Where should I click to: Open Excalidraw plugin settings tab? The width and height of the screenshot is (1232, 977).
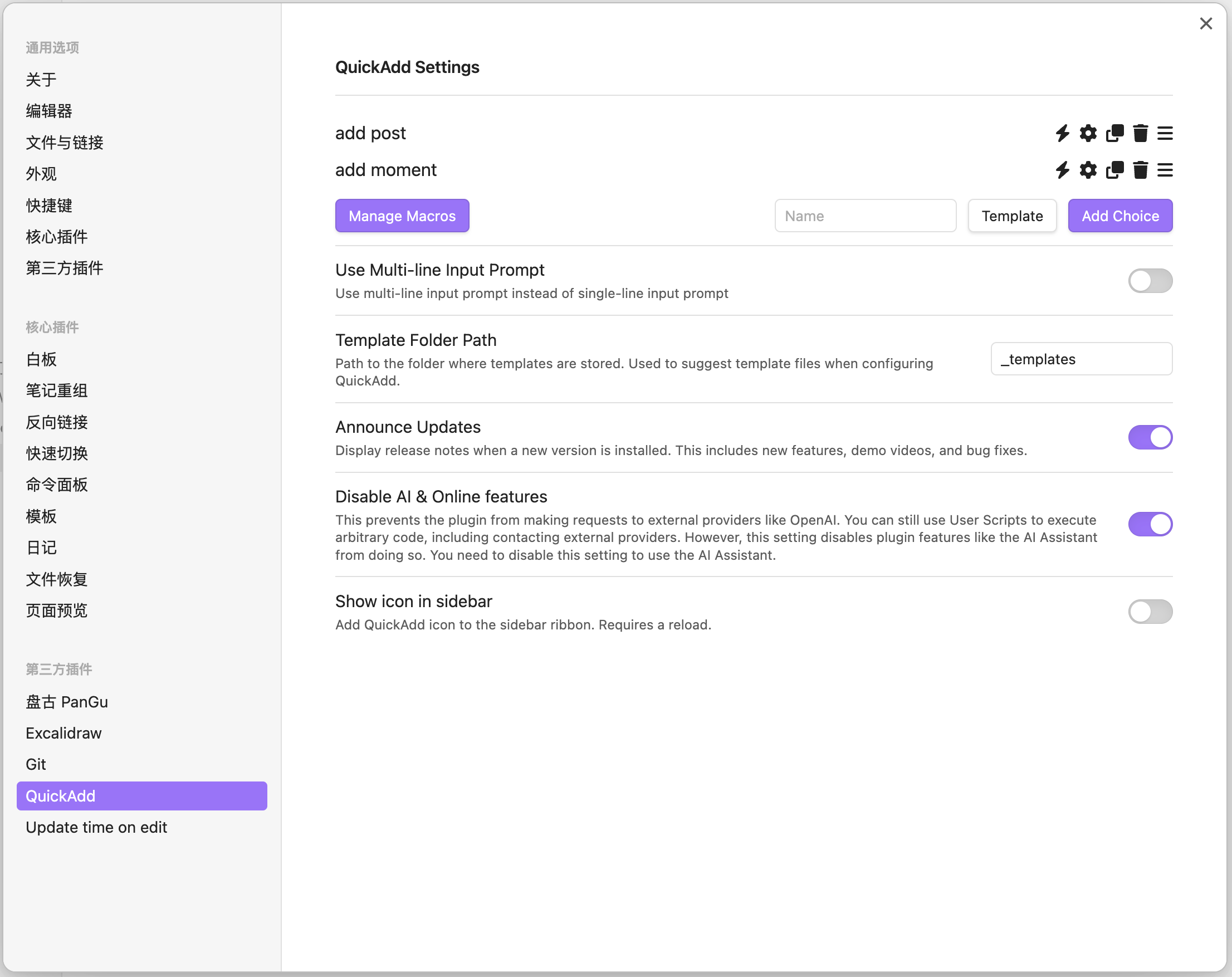tap(63, 733)
